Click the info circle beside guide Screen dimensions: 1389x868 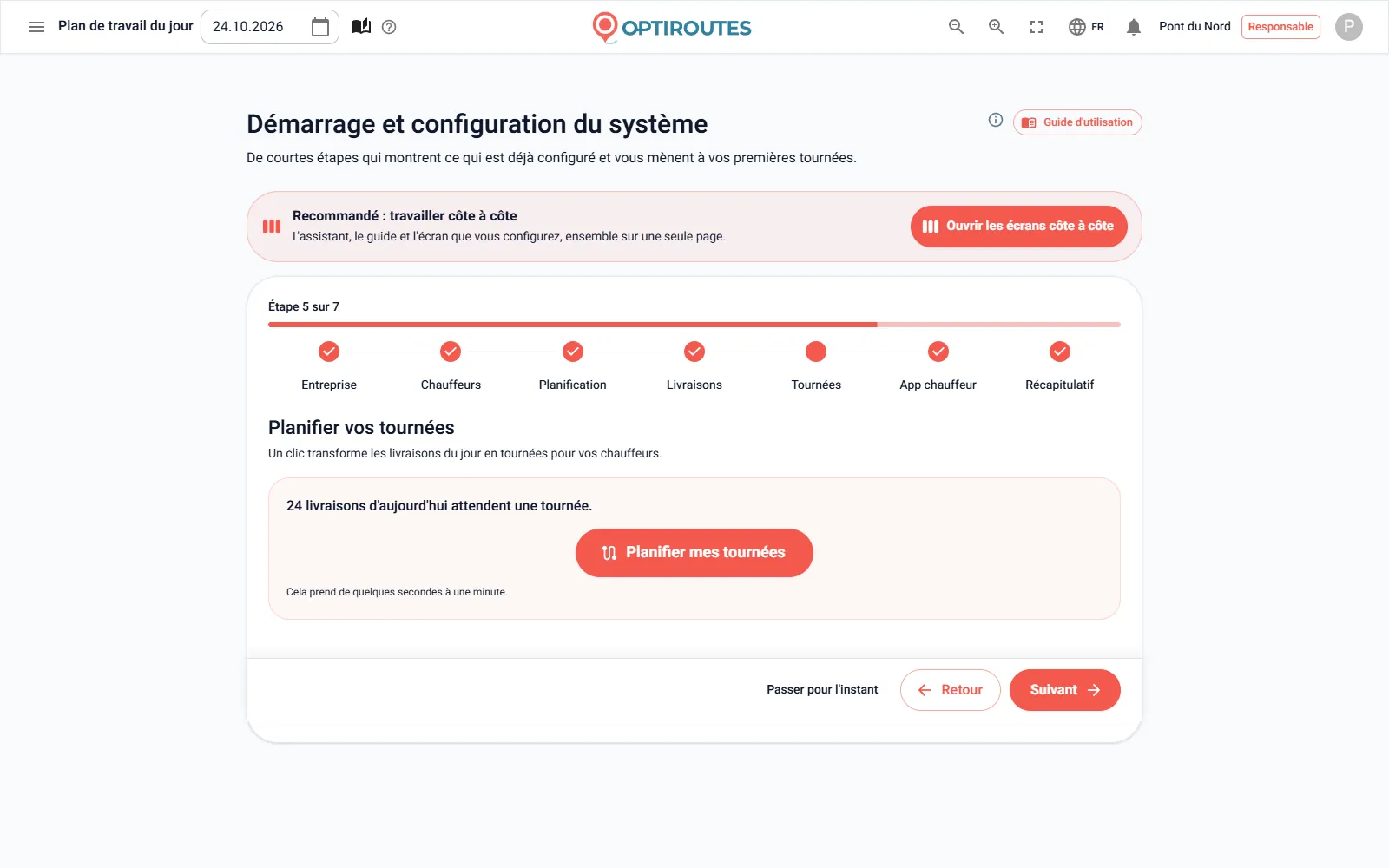996,121
